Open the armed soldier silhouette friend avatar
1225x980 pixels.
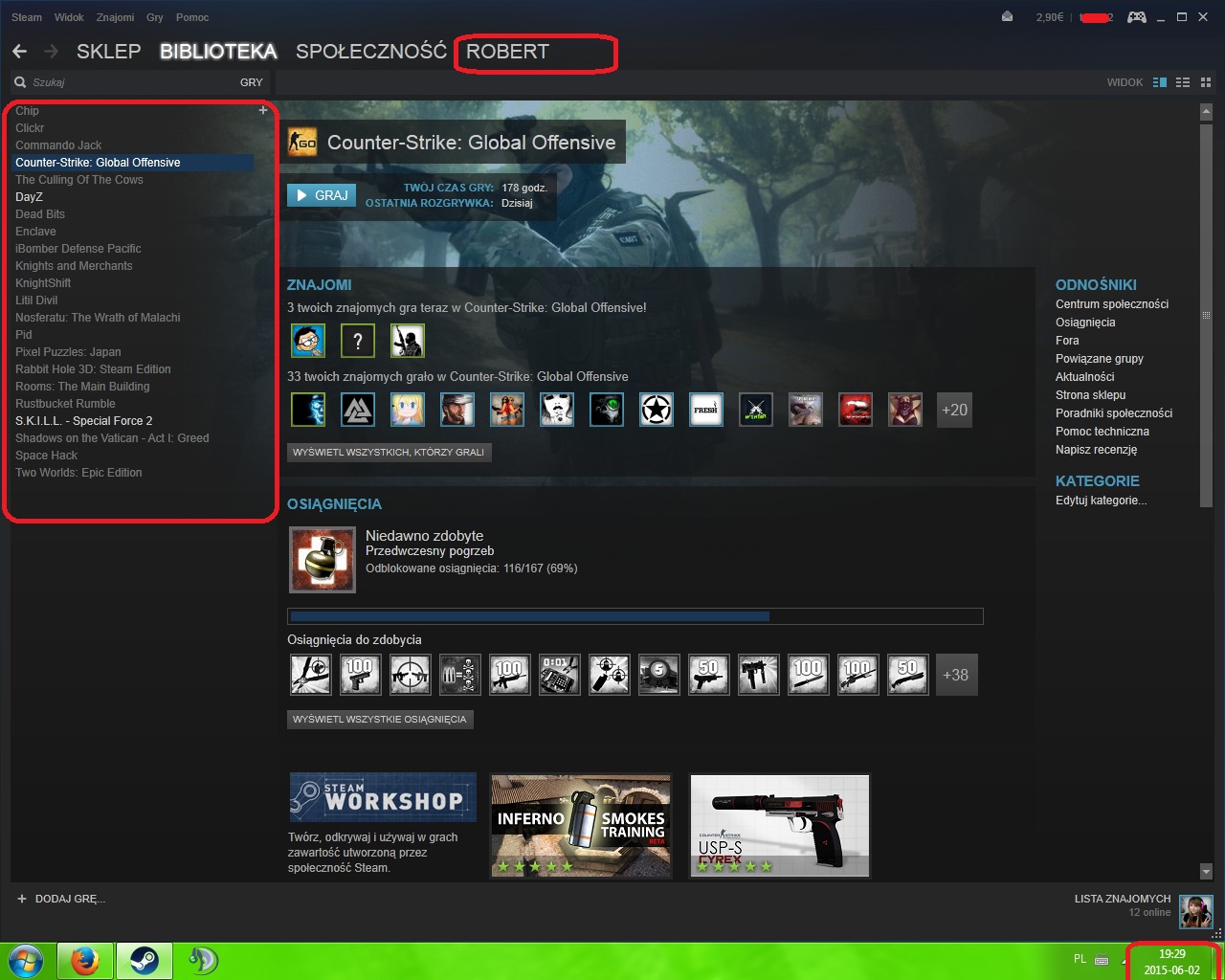pos(408,340)
